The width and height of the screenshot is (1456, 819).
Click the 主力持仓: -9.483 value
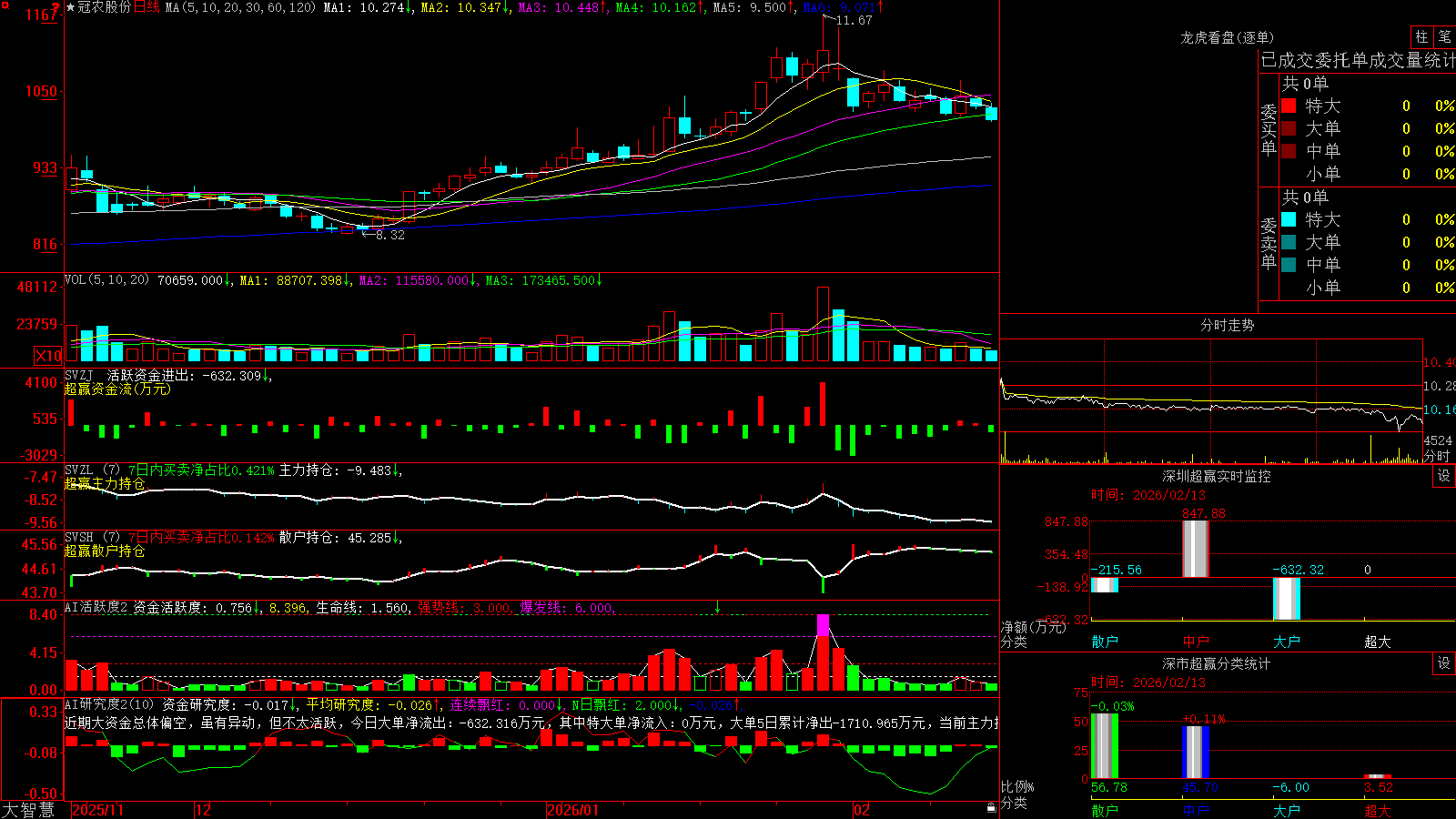340,470
